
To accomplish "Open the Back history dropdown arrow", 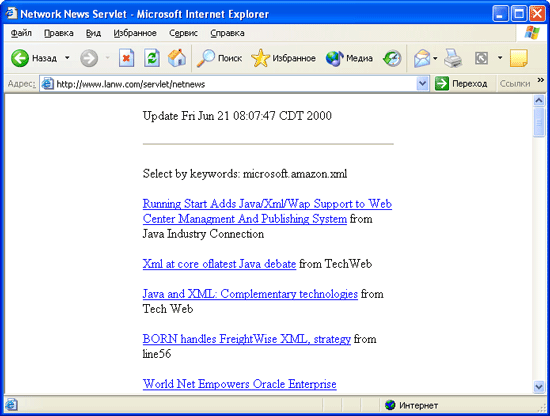I will click(67, 58).
